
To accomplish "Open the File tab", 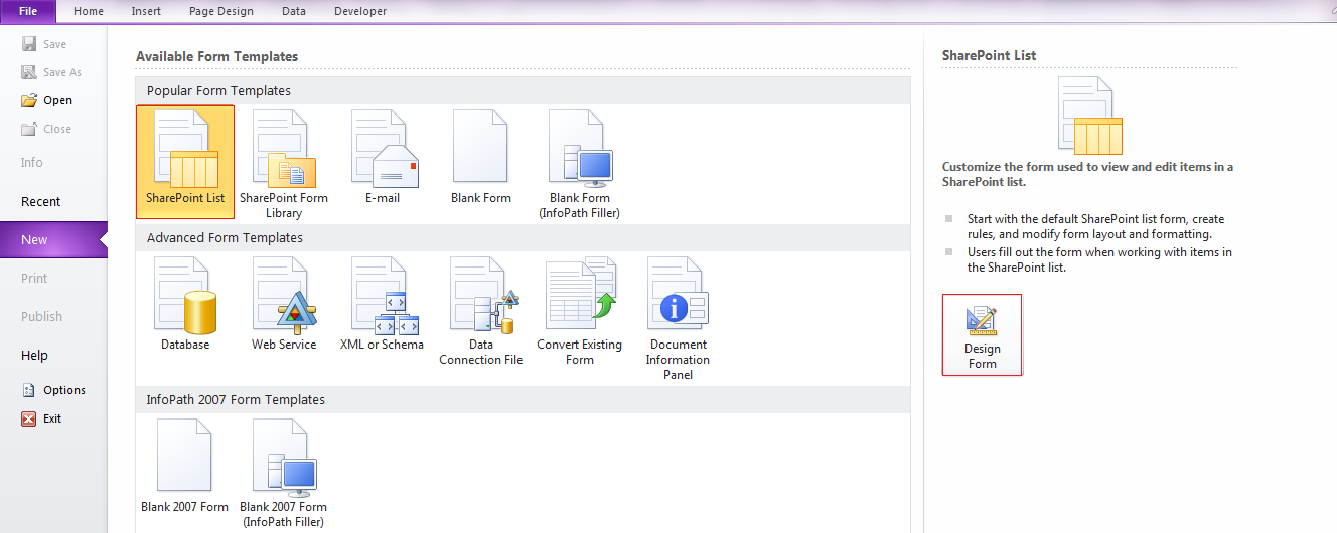I will click(x=28, y=11).
